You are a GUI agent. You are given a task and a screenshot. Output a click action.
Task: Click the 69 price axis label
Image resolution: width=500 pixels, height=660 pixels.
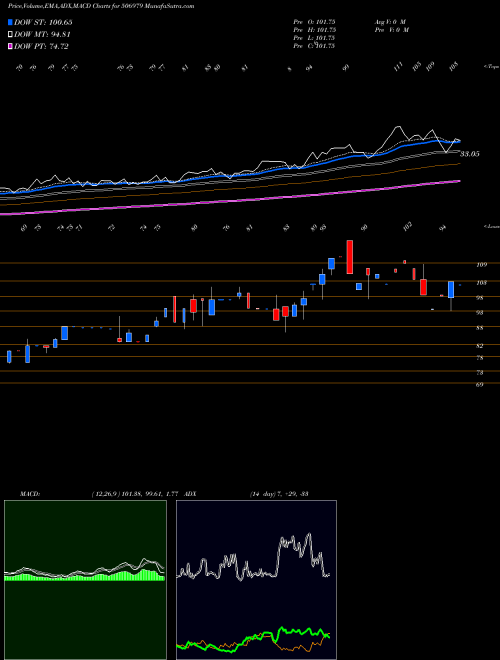pos(479,384)
